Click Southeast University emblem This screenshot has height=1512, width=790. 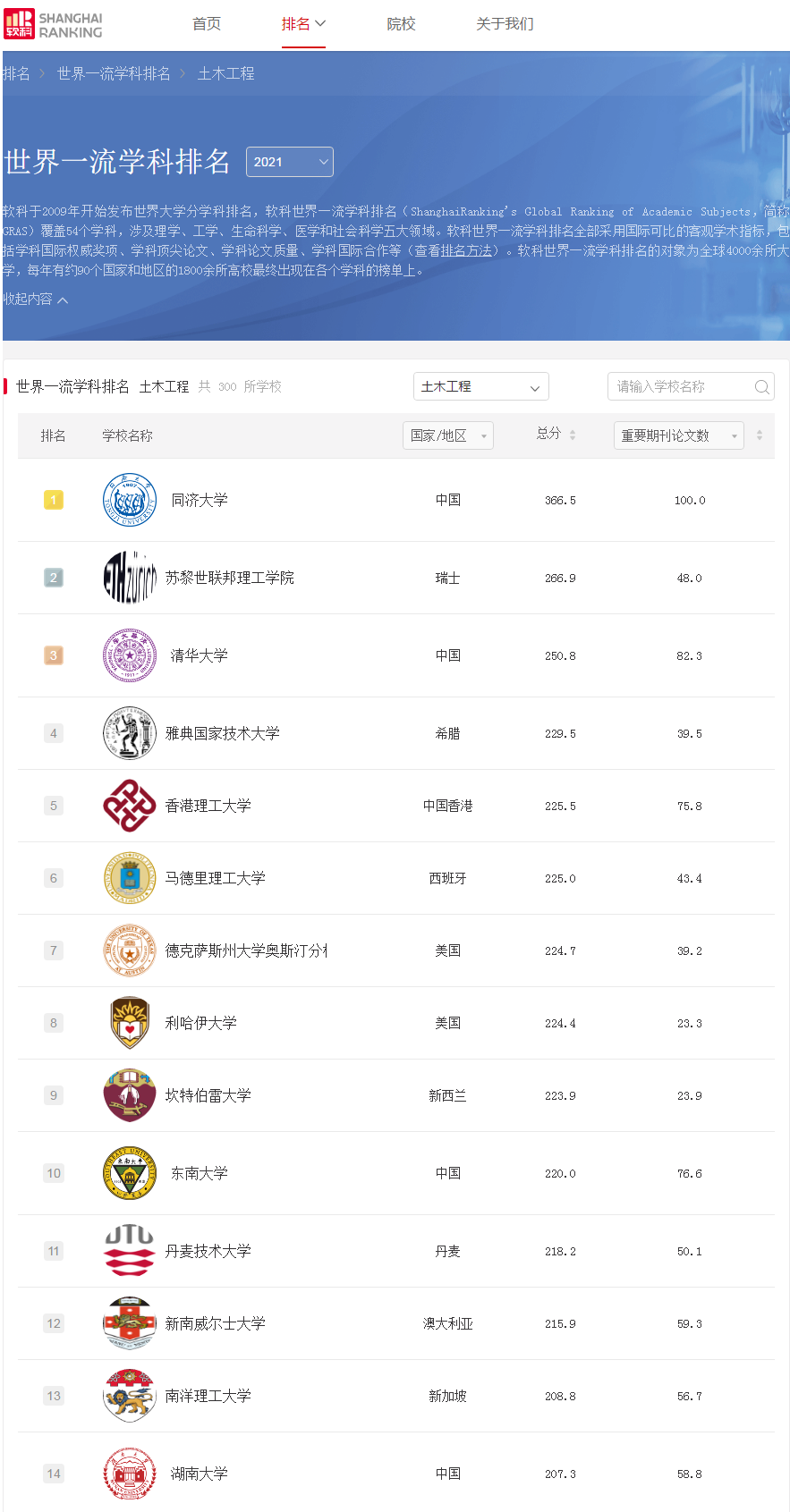pyautogui.click(x=130, y=1173)
